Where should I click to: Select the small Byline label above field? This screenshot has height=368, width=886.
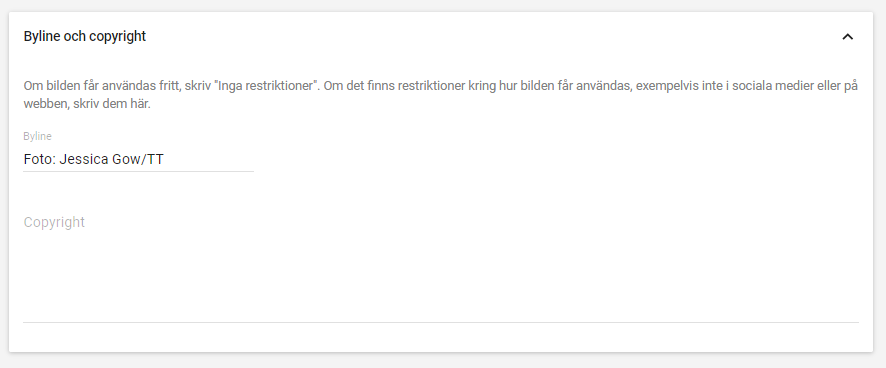[x=37, y=136]
